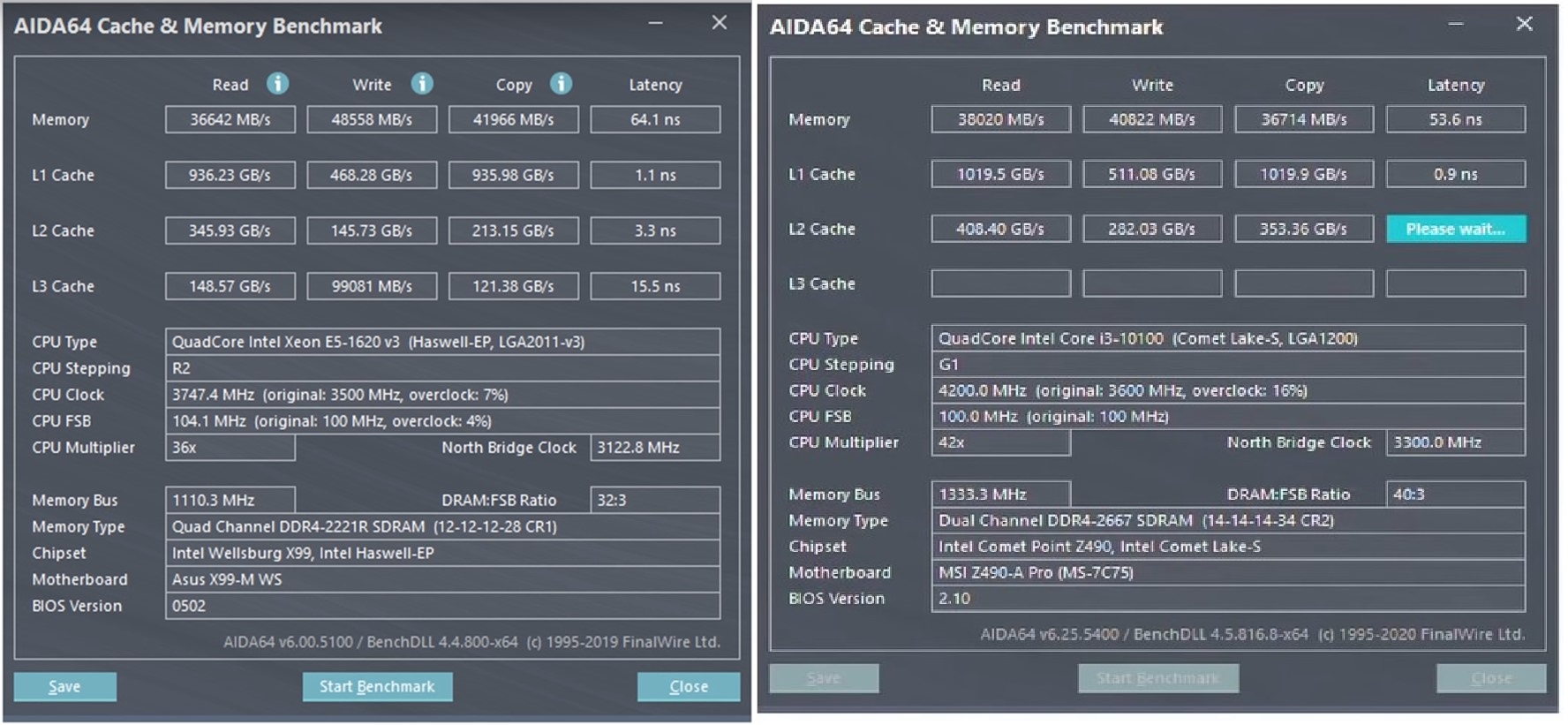The image size is (1568, 725).
Task: Click the Asus X99-M WS motherboard field
Action: pos(441,579)
